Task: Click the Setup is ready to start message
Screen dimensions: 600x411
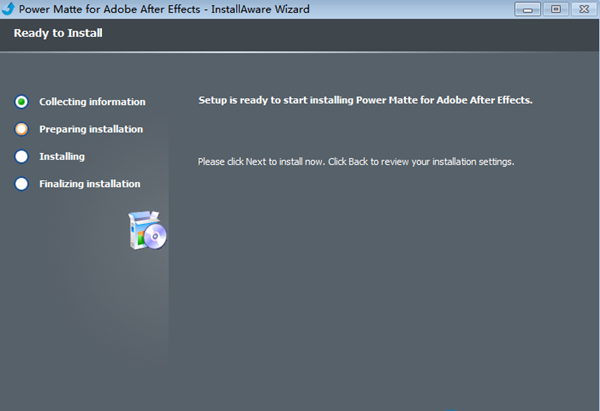Action: click(x=365, y=100)
